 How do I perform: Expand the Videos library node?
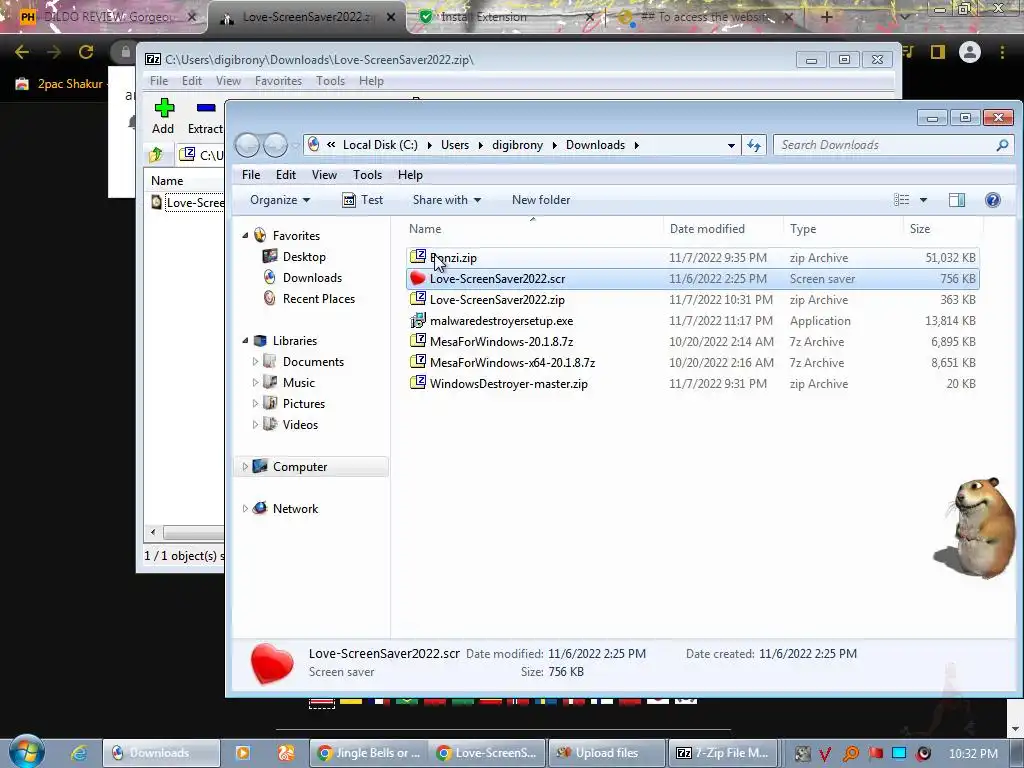[x=255, y=424]
